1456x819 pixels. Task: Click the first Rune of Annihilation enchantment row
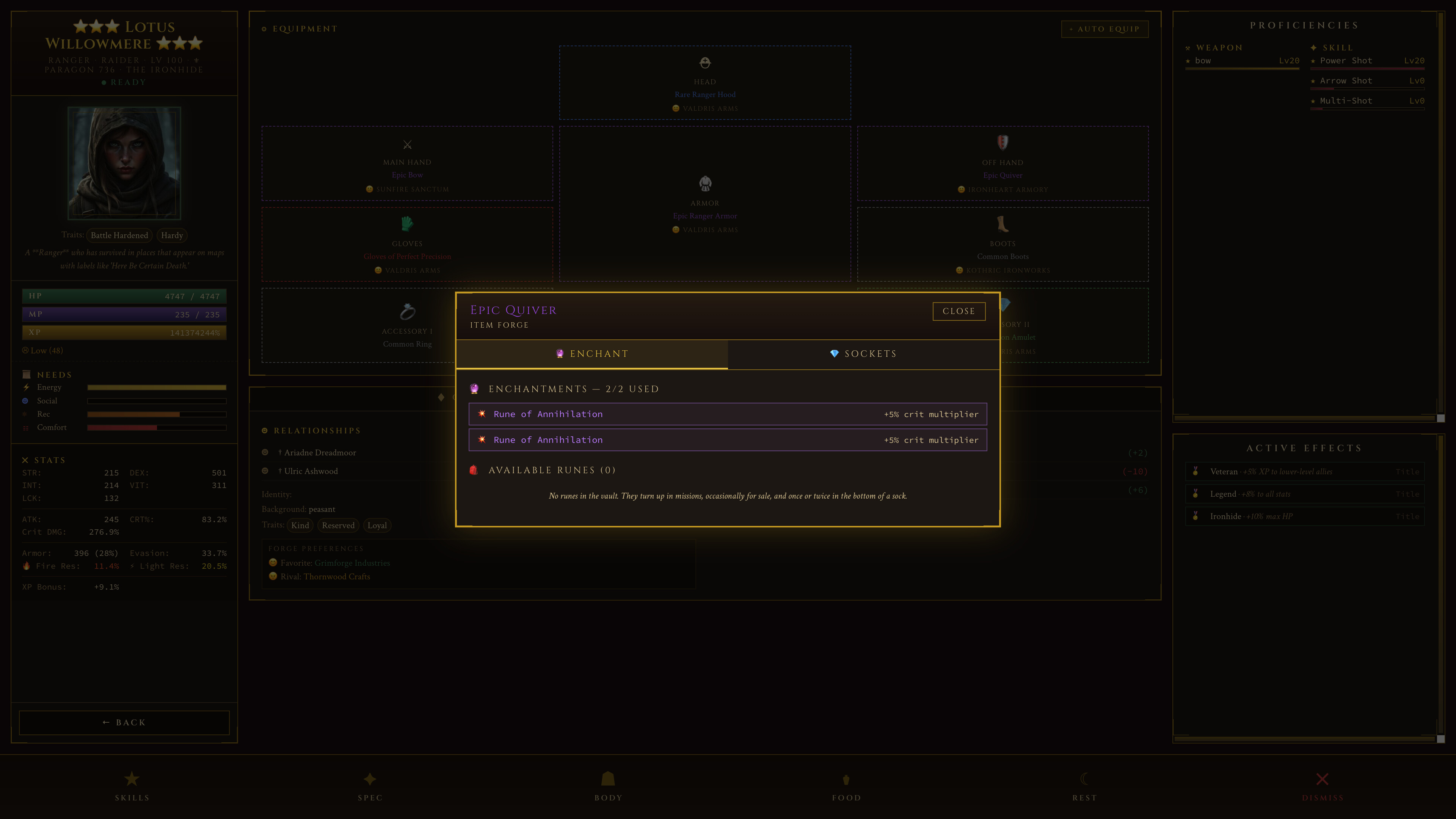coord(728,414)
